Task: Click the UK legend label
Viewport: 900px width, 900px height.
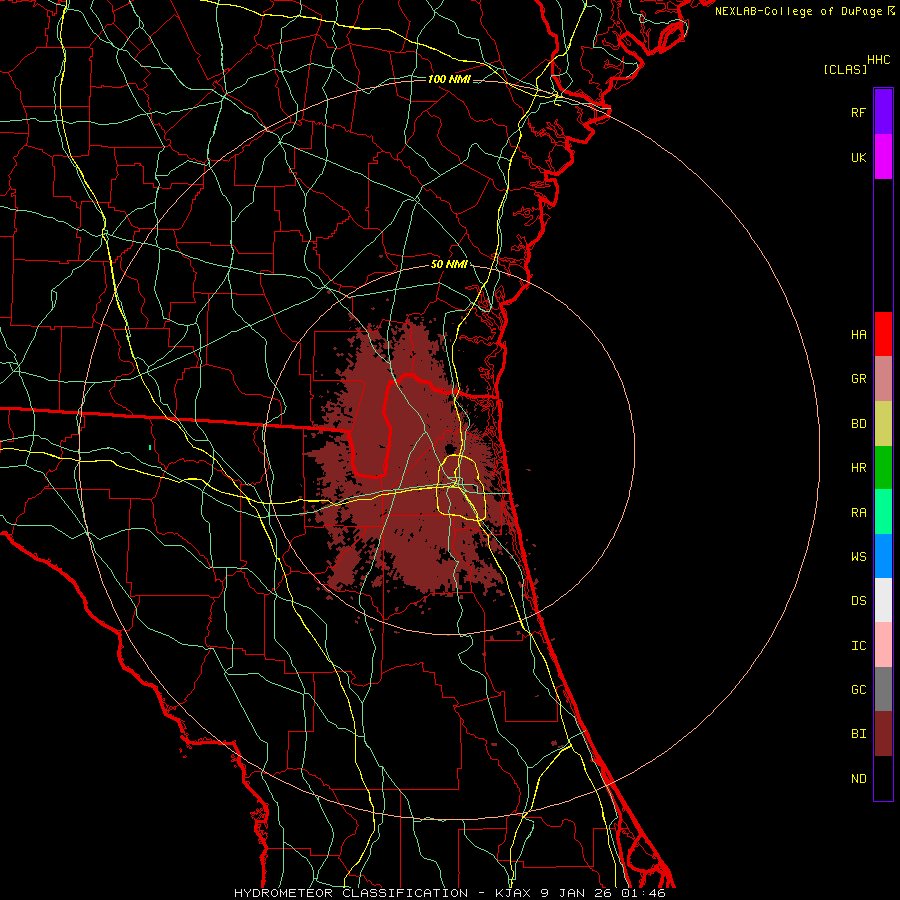Action: [x=858, y=157]
